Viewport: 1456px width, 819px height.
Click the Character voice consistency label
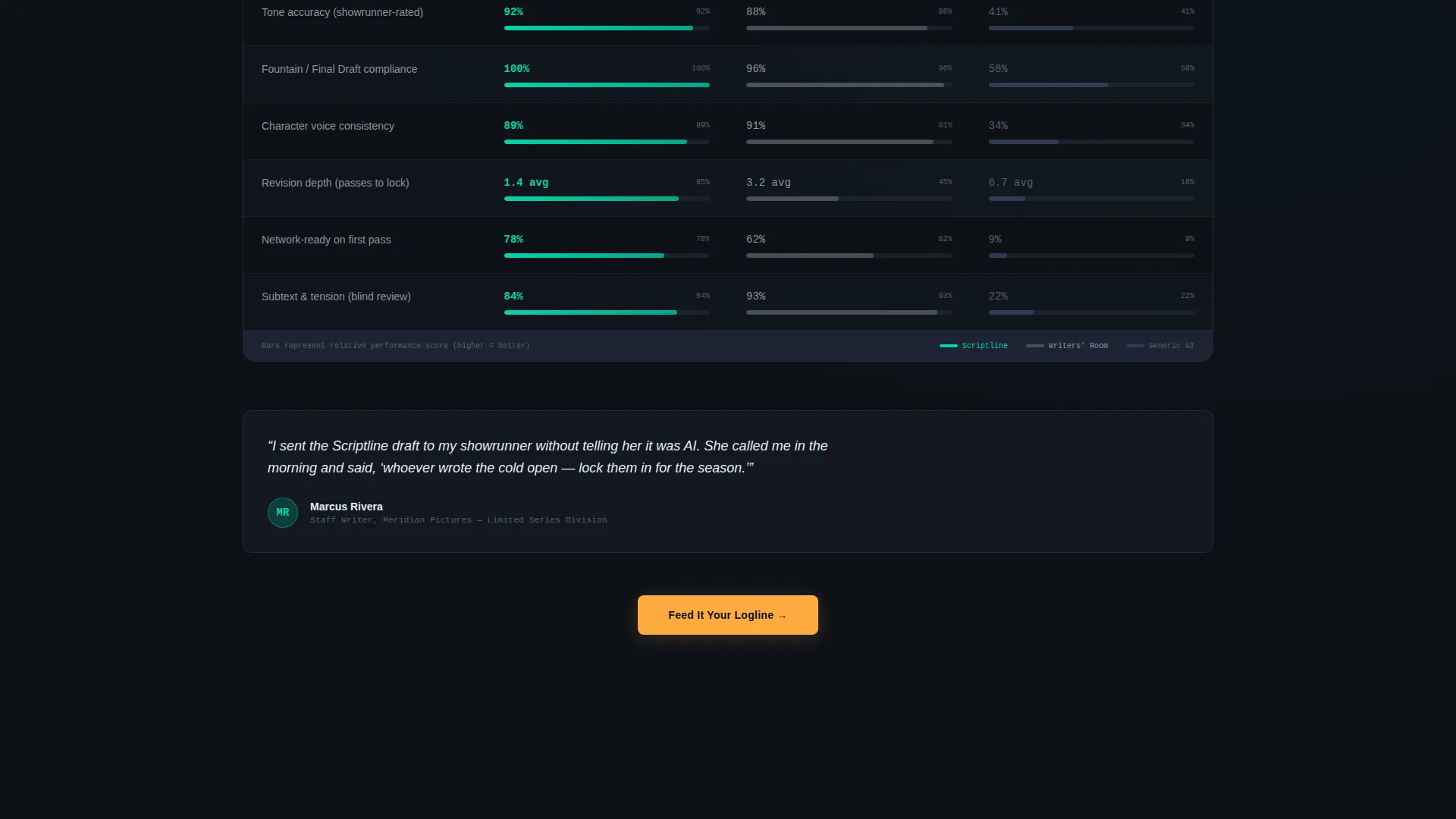[328, 126]
